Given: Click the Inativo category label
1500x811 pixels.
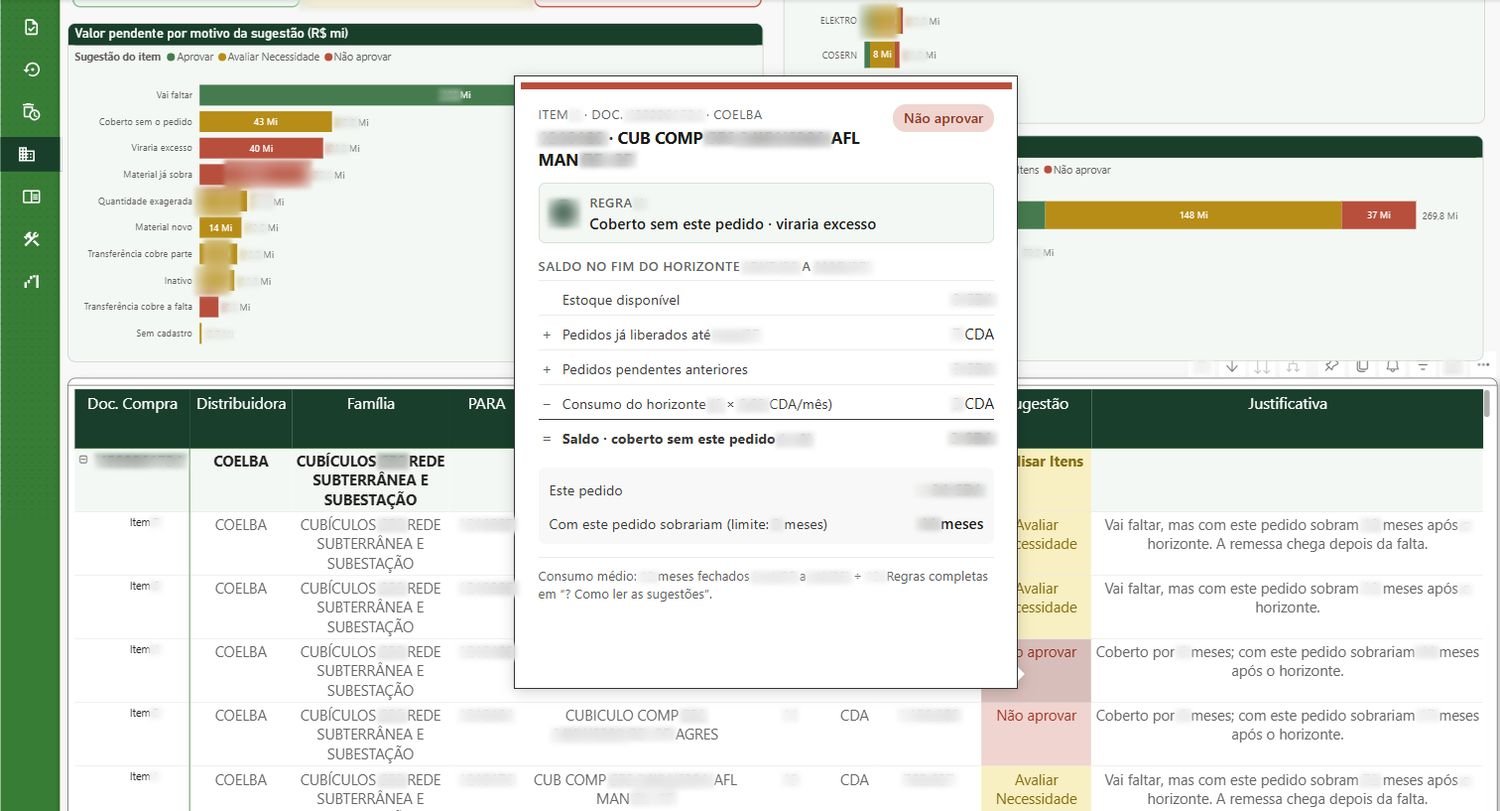Looking at the screenshot, I should tap(178, 281).
